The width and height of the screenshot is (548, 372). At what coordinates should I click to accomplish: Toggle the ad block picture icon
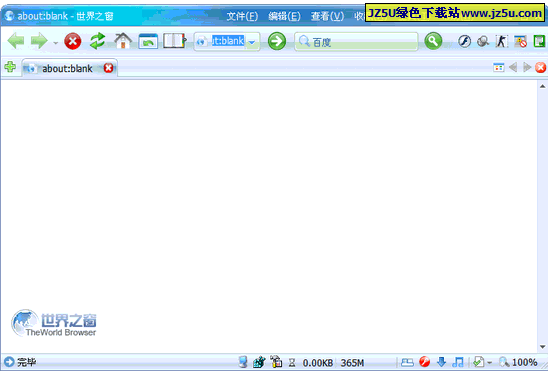520,42
